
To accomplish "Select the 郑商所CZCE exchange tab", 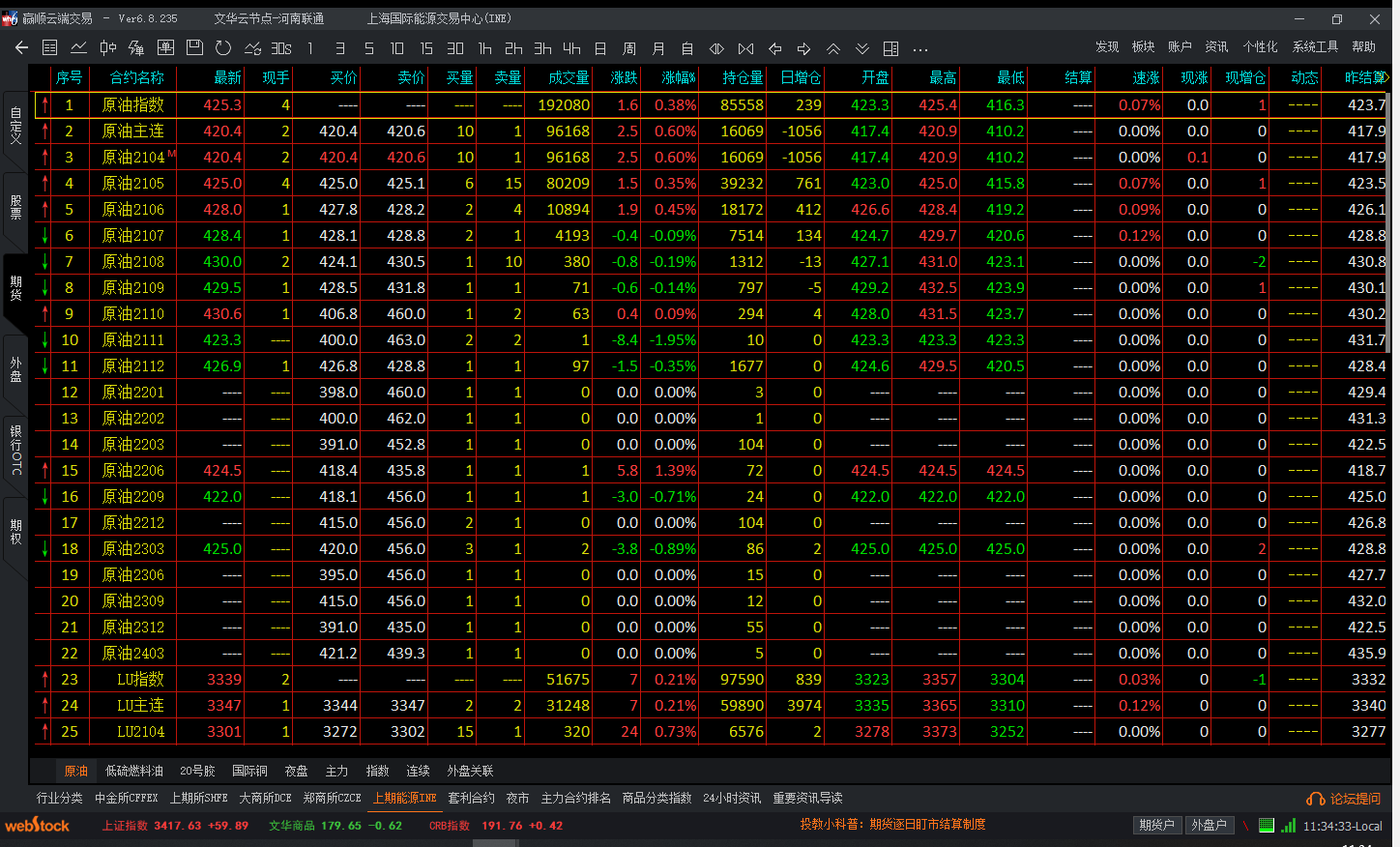I will 333,799.
